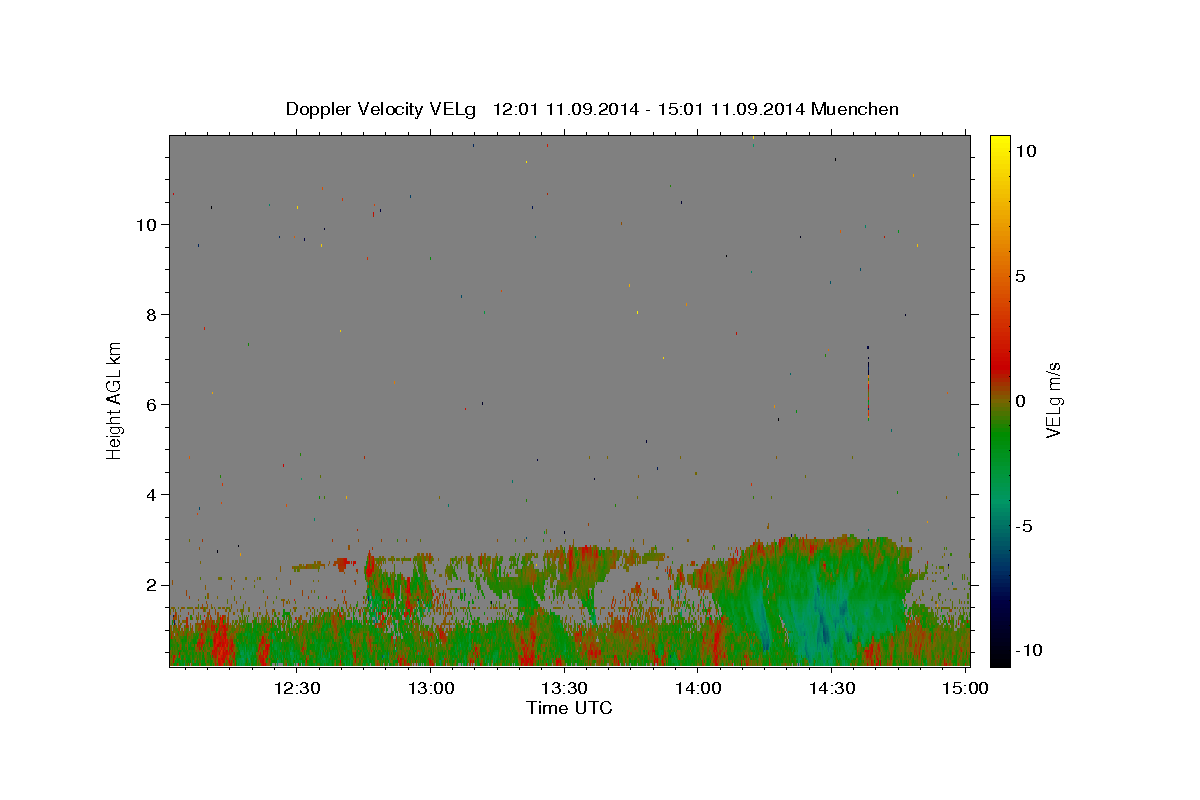1200x800 pixels.
Task: Click the blue-green downdraft core near 14:30
Action: tap(825, 620)
